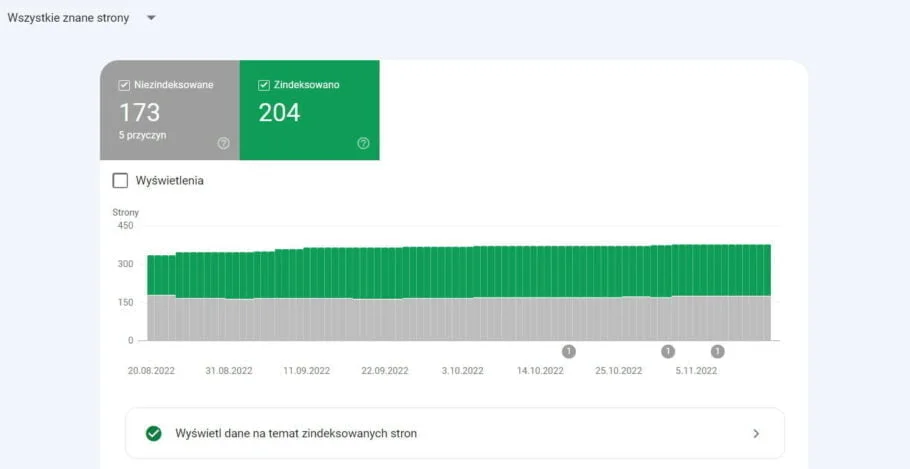Click the Strony axis title
This screenshot has height=469, width=910.
[125, 212]
